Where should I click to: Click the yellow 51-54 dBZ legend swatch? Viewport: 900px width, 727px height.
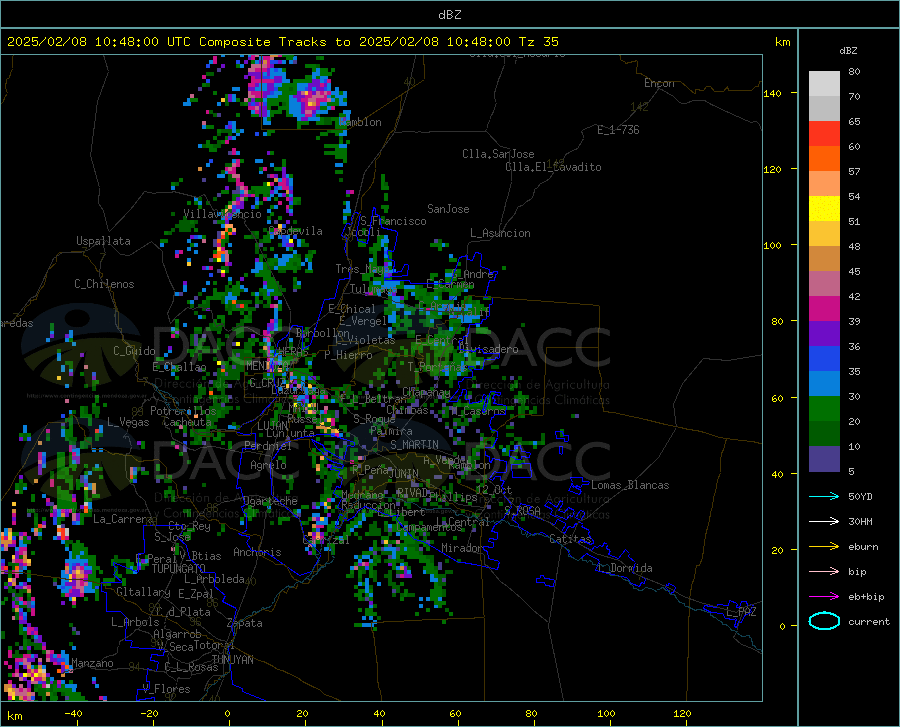pyautogui.click(x=824, y=208)
